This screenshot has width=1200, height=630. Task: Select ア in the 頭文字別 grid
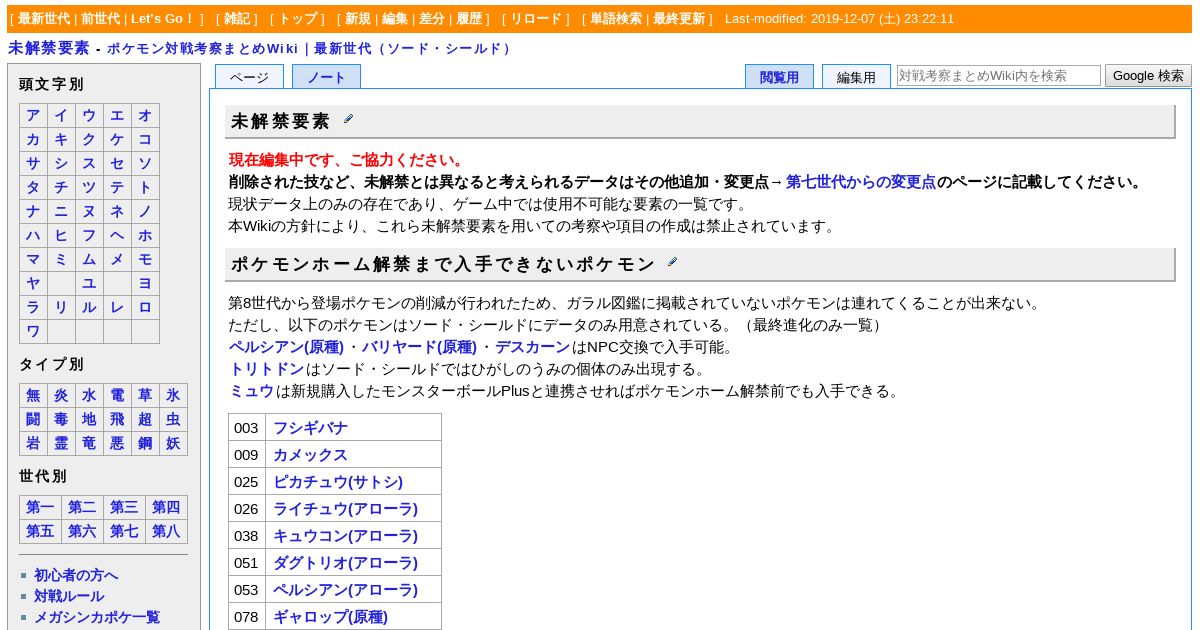[x=33, y=115]
